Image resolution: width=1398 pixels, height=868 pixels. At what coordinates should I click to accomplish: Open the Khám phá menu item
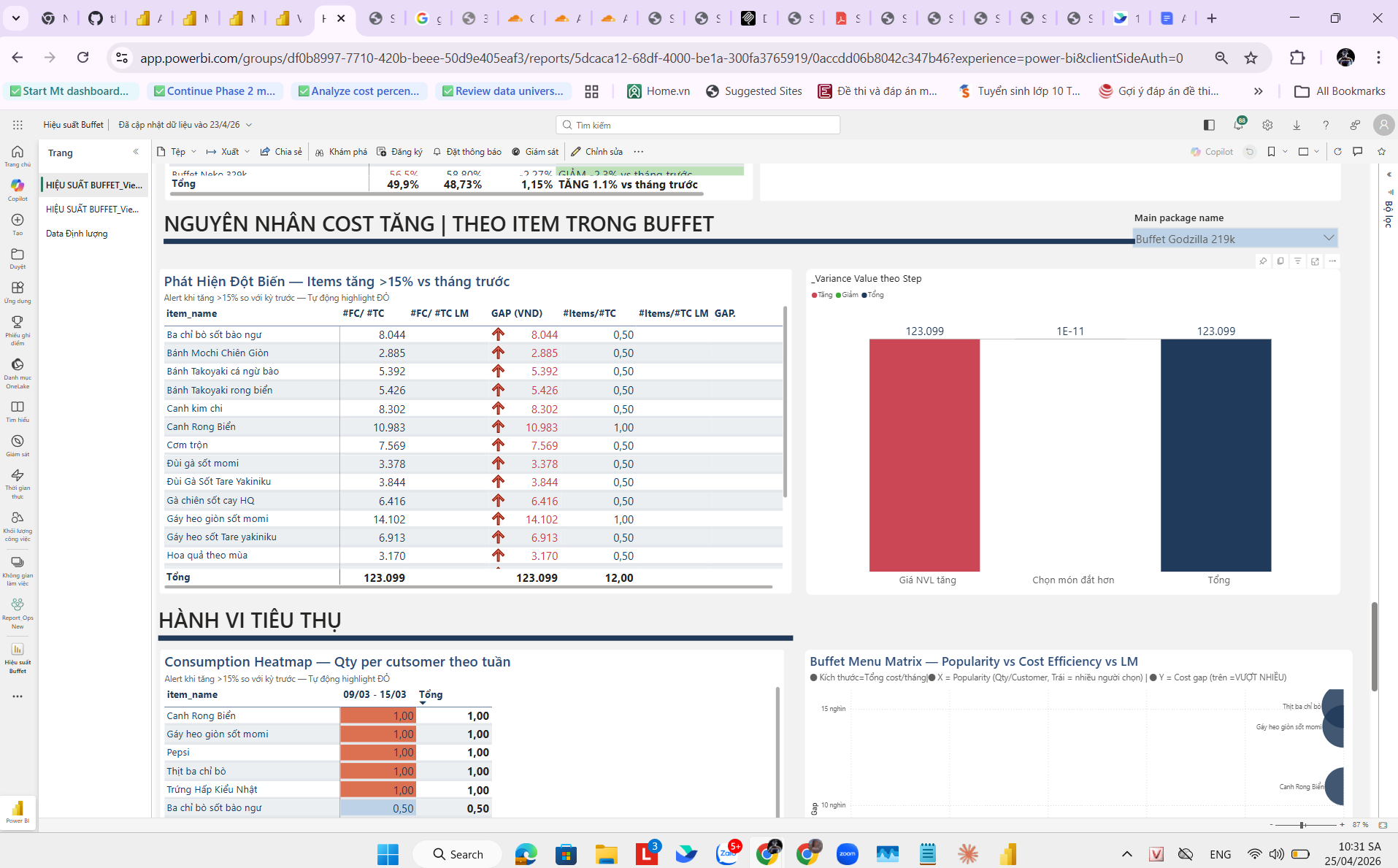341,152
